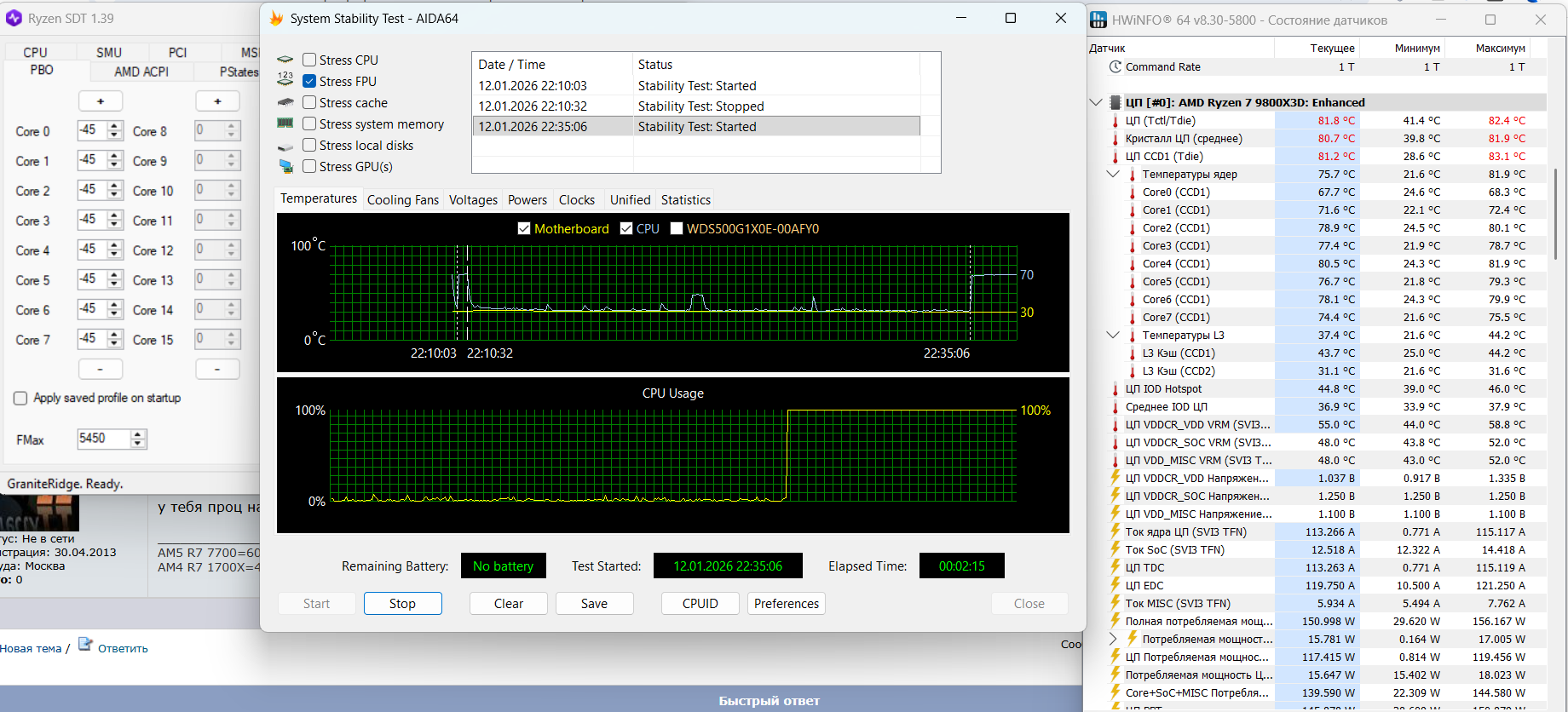Click the Ryzen SDT app logo icon
This screenshot has width=1568, height=712.
coord(14,18)
